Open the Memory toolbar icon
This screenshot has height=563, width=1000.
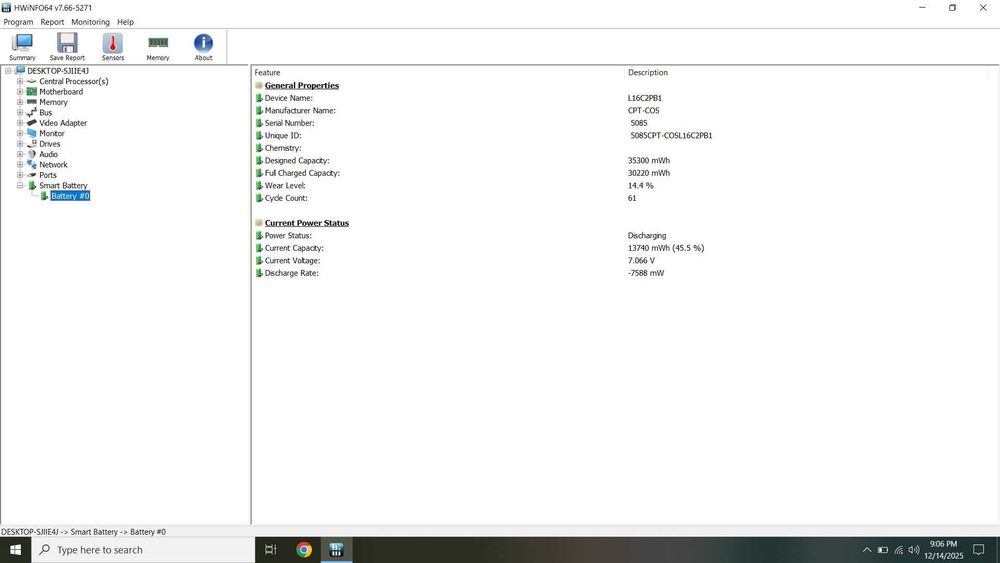[x=158, y=47]
